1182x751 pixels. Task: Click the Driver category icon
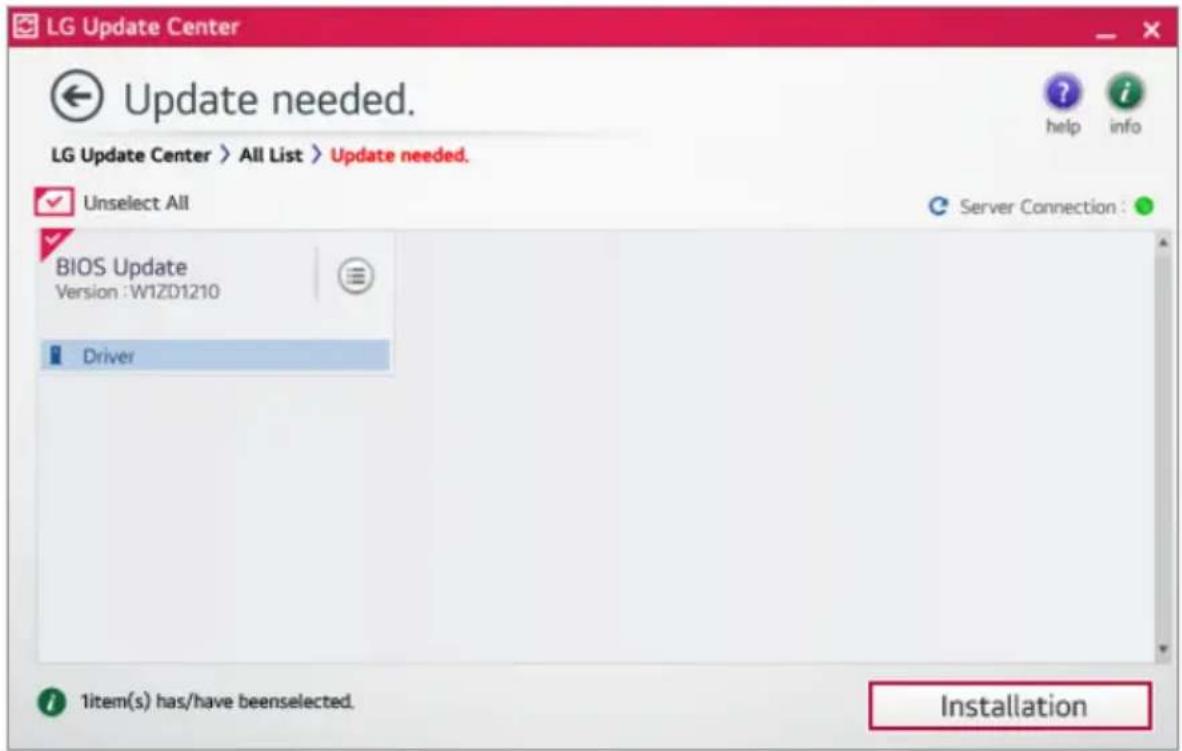pyautogui.click(x=55, y=355)
